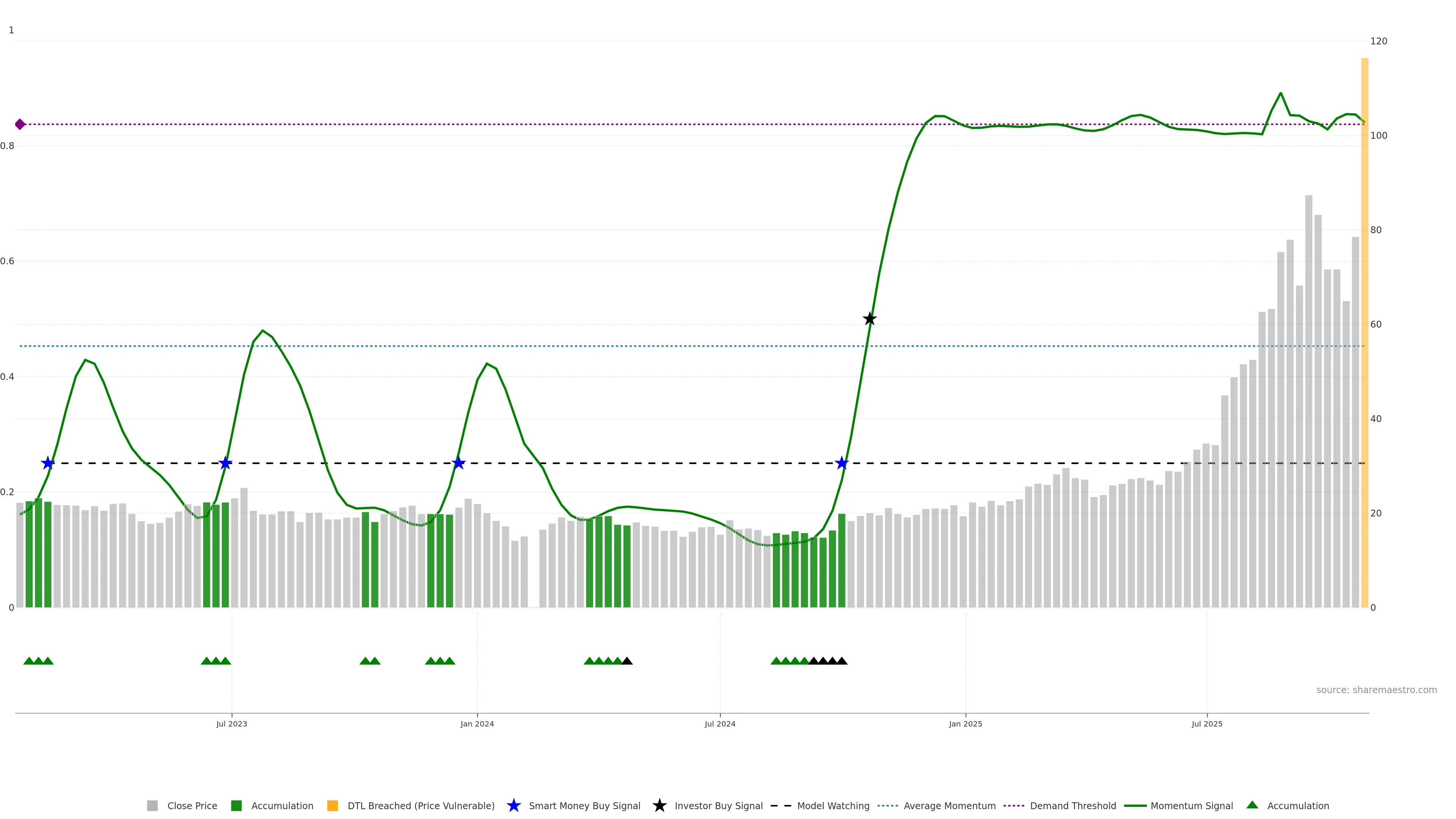1456x819 pixels.
Task: Toggle Momentum Signal line in legend
Action: click(x=1191, y=805)
